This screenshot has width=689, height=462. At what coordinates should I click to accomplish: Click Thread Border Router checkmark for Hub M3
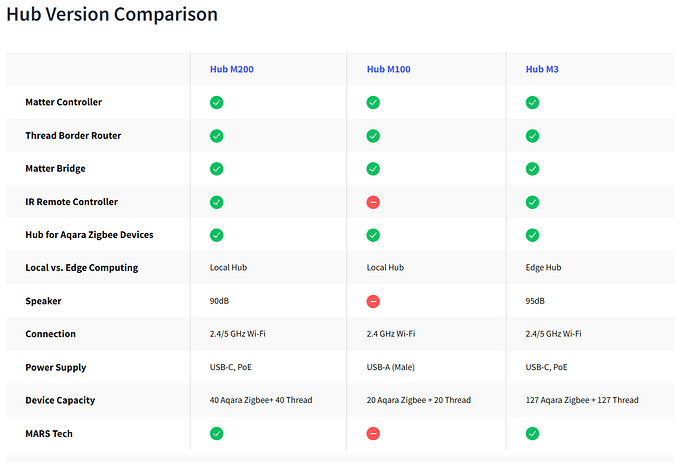[x=532, y=136]
